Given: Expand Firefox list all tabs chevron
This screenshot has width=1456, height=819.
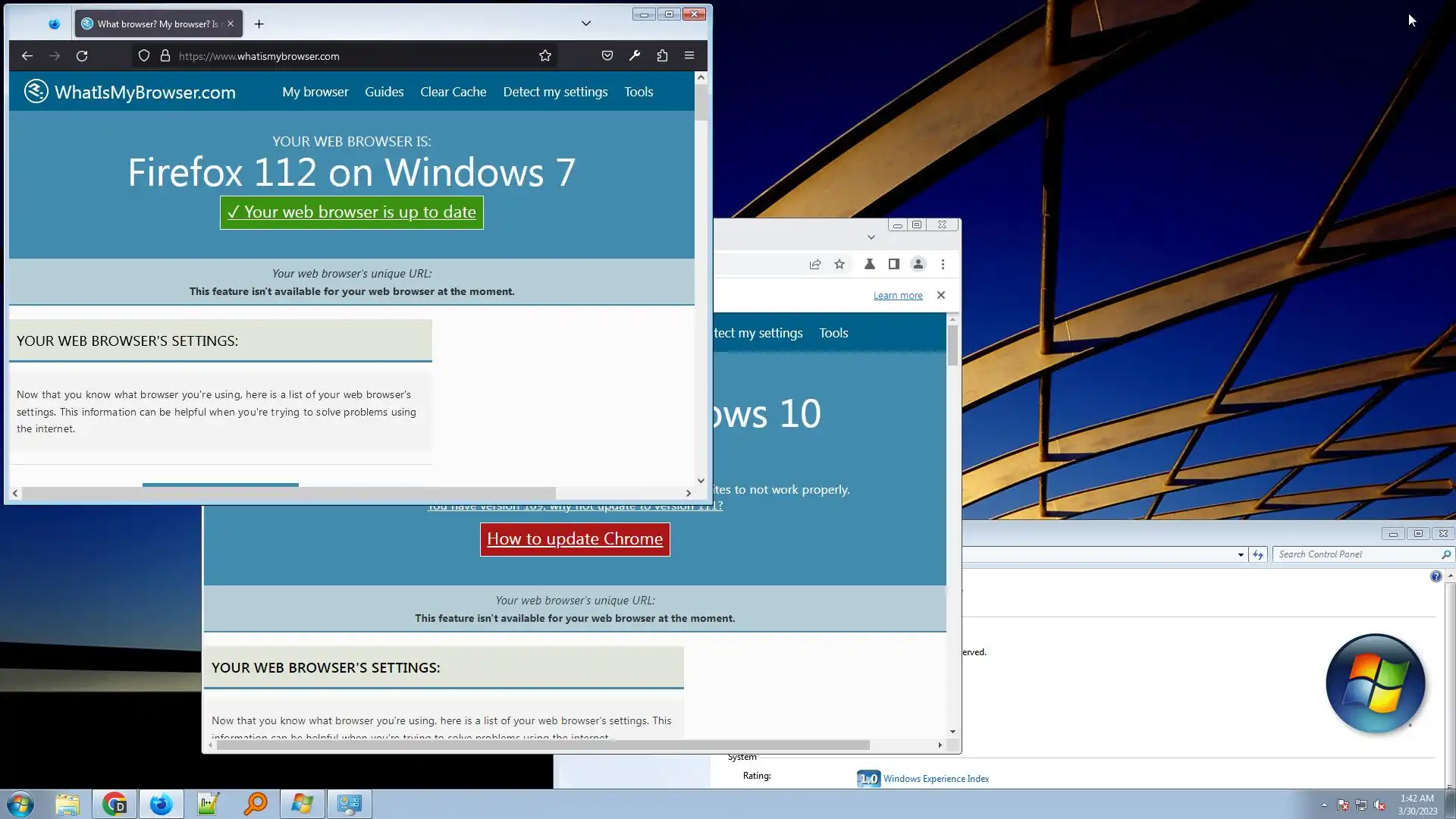Looking at the screenshot, I should pos(585,24).
